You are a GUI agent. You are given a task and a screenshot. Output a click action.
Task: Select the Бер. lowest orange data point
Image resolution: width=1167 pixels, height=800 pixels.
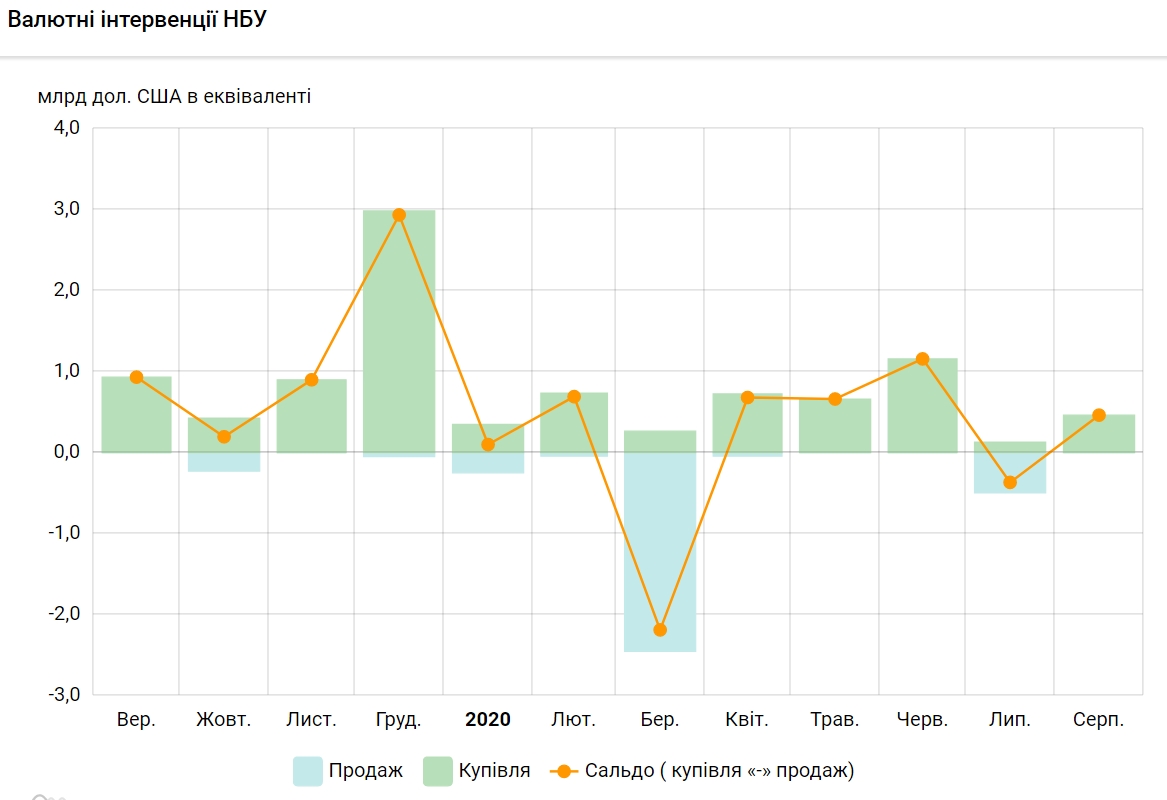pos(660,630)
